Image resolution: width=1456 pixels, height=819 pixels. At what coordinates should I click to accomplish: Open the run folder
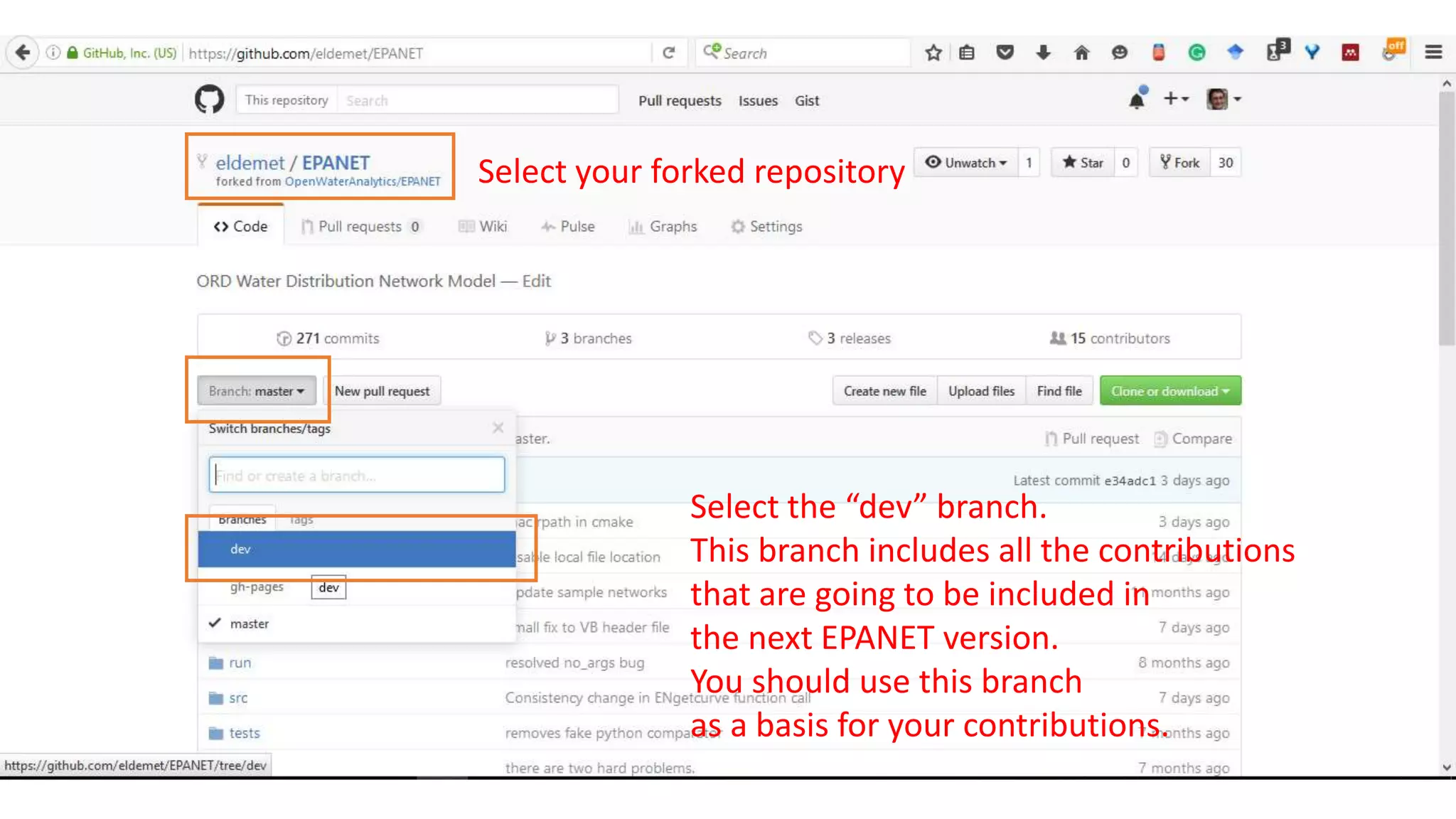click(240, 663)
